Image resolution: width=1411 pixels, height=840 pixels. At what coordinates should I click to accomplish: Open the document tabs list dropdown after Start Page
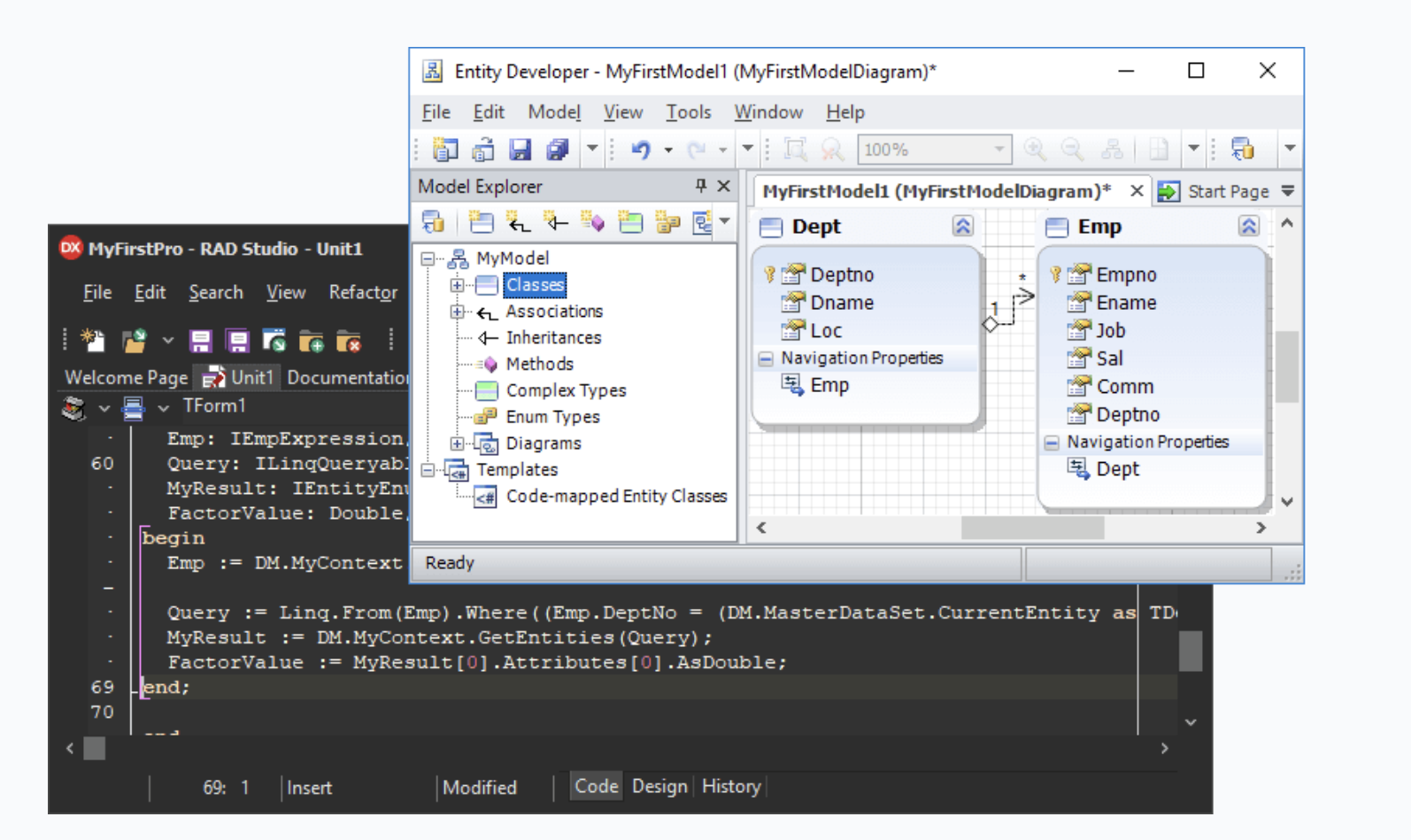click(1288, 191)
